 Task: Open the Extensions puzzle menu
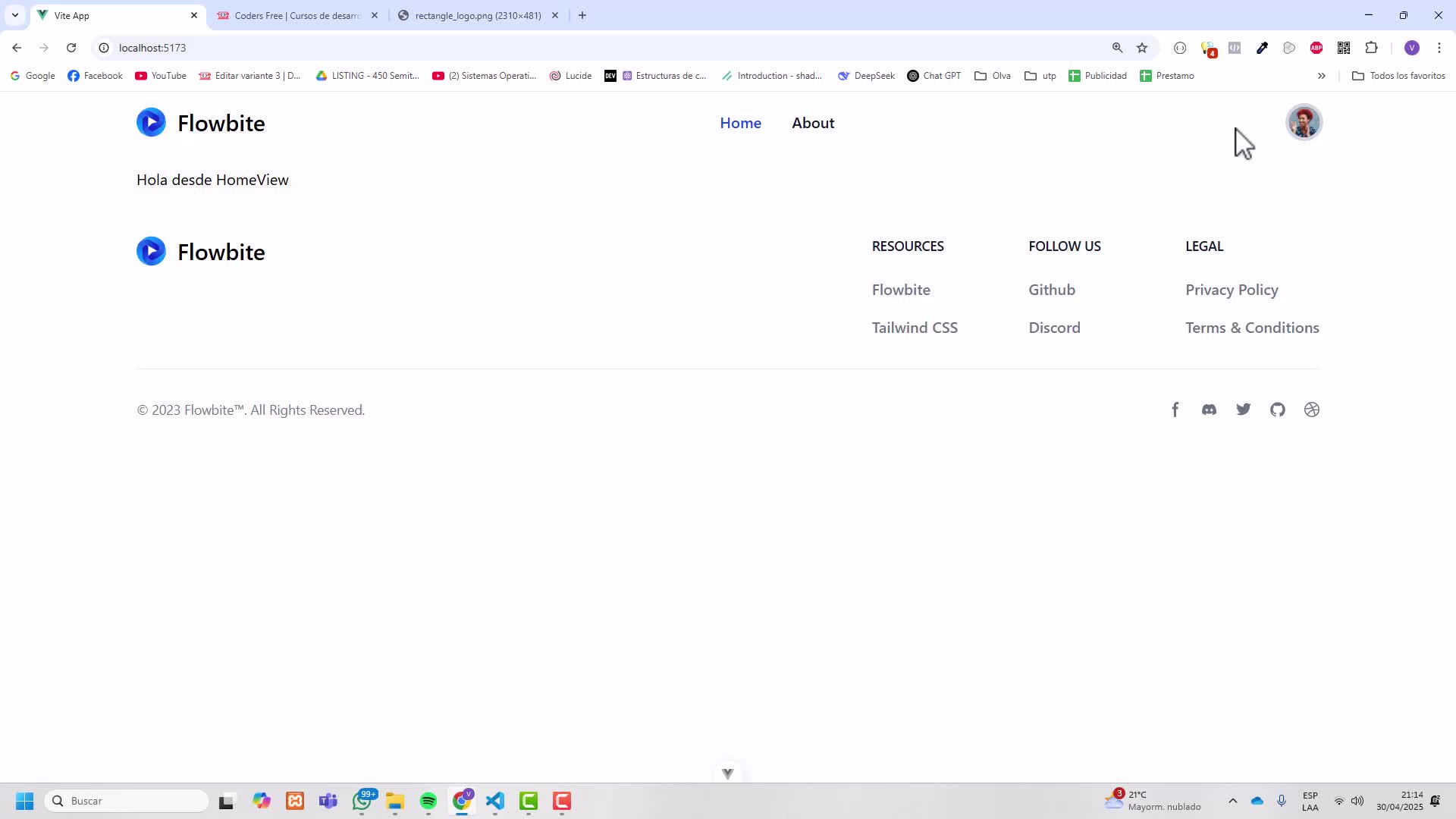pos(1371,48)
